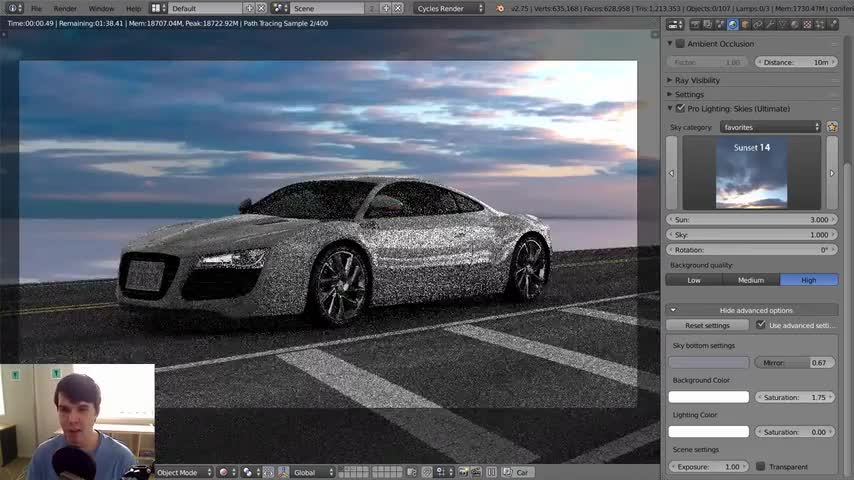Open the Window menu
This screenshot has height=480, width=854.
101,9
